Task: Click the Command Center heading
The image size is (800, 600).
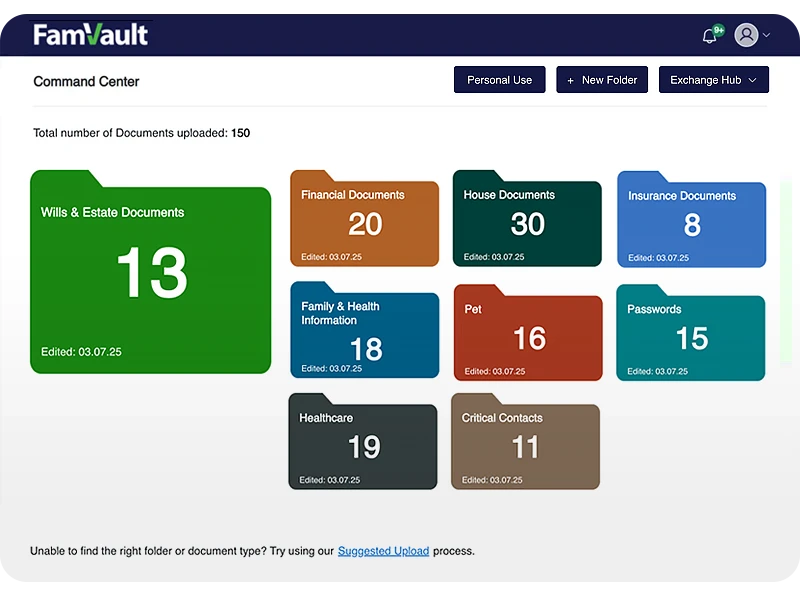Action: (86, 81)
